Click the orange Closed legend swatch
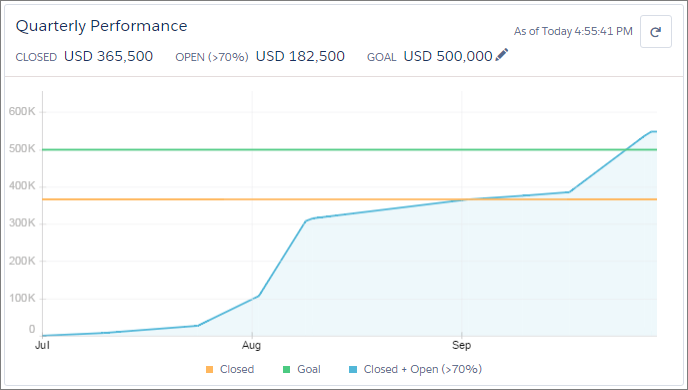The image size is (688, 390). coord(210,370)
